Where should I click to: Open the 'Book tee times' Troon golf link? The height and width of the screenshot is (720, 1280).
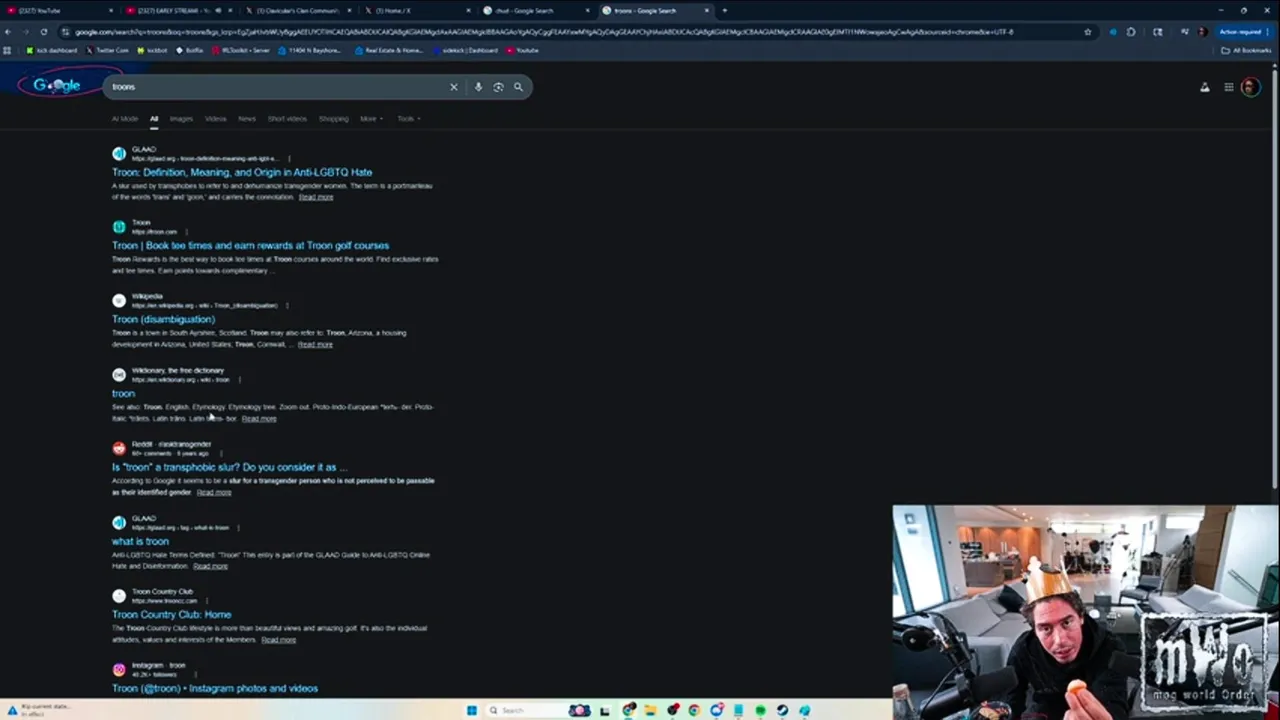250,245
